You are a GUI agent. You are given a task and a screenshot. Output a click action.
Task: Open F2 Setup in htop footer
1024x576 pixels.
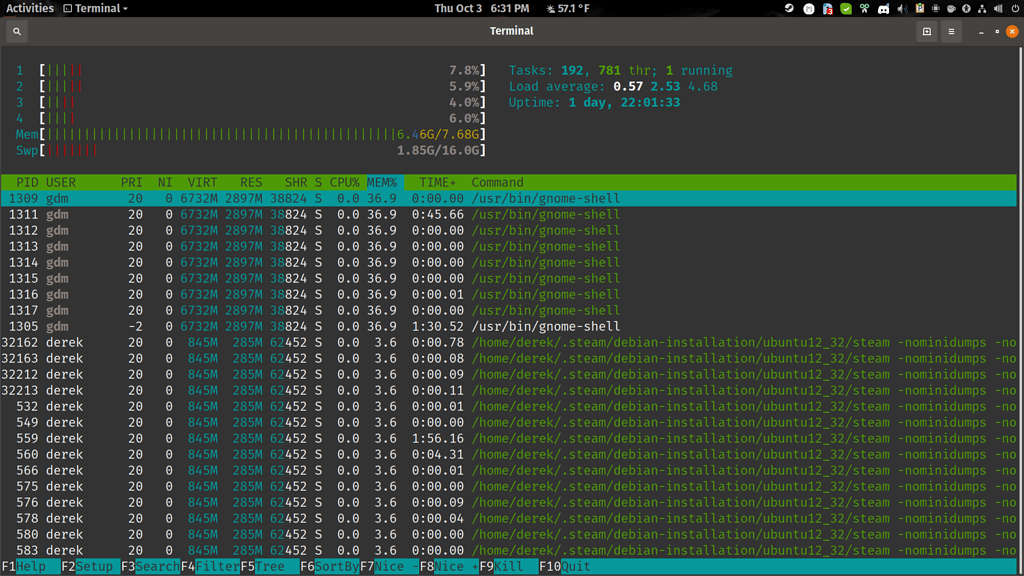(x=90, y=566)
